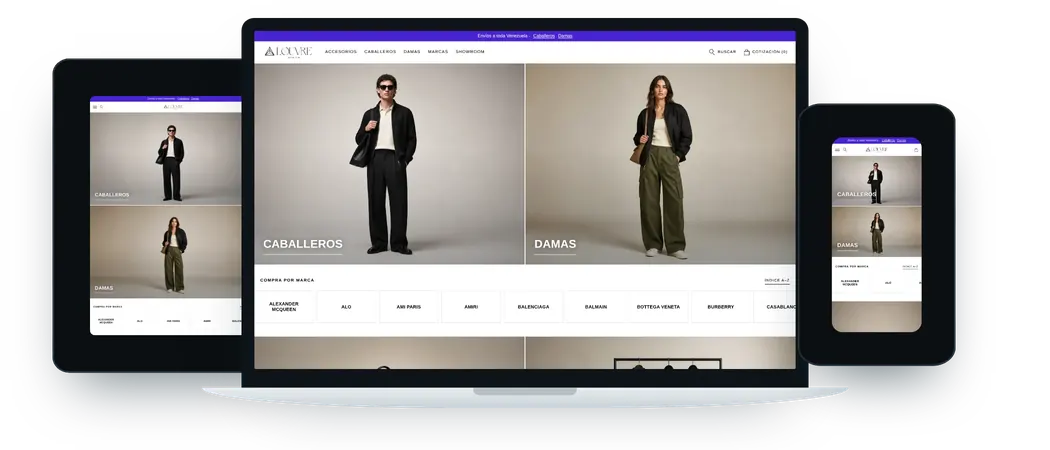Click the Louvre logo on the phone
This screenshot has height=450, width=1050.
point(877,149)
